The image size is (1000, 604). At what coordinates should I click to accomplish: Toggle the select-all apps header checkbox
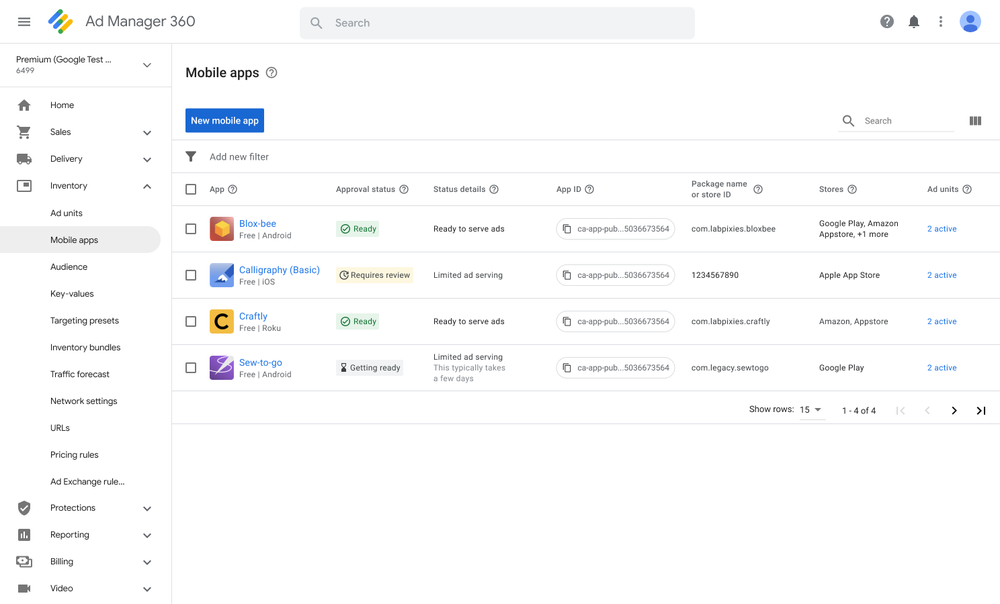coord(191,189)
